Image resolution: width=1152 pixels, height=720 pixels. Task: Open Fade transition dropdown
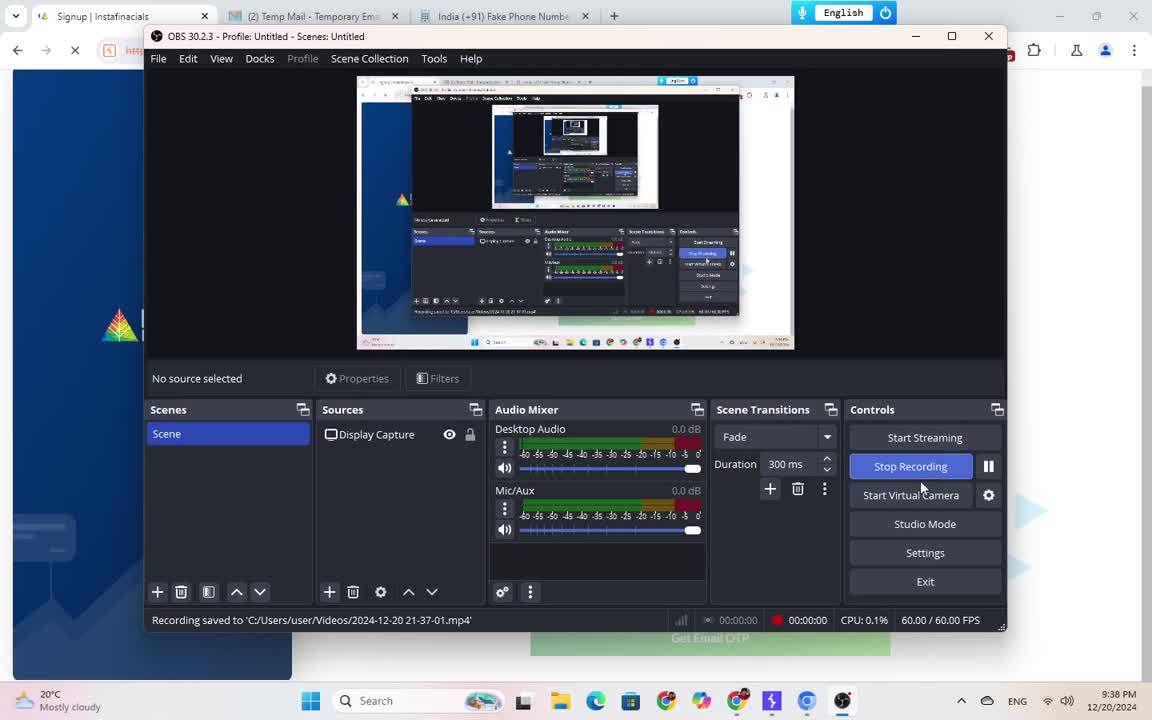[x=827, y=437]
